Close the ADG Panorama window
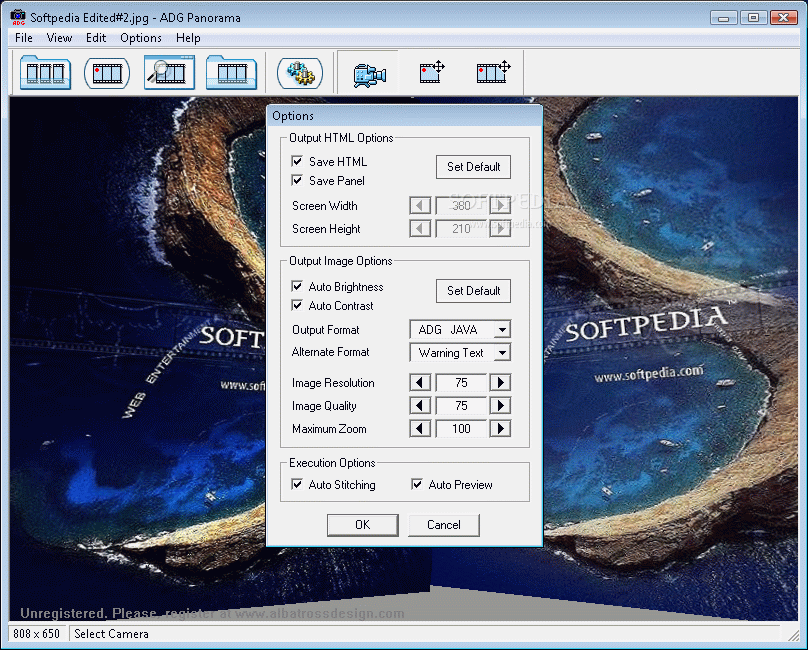The image size is (808, 650). coord(783,18)
